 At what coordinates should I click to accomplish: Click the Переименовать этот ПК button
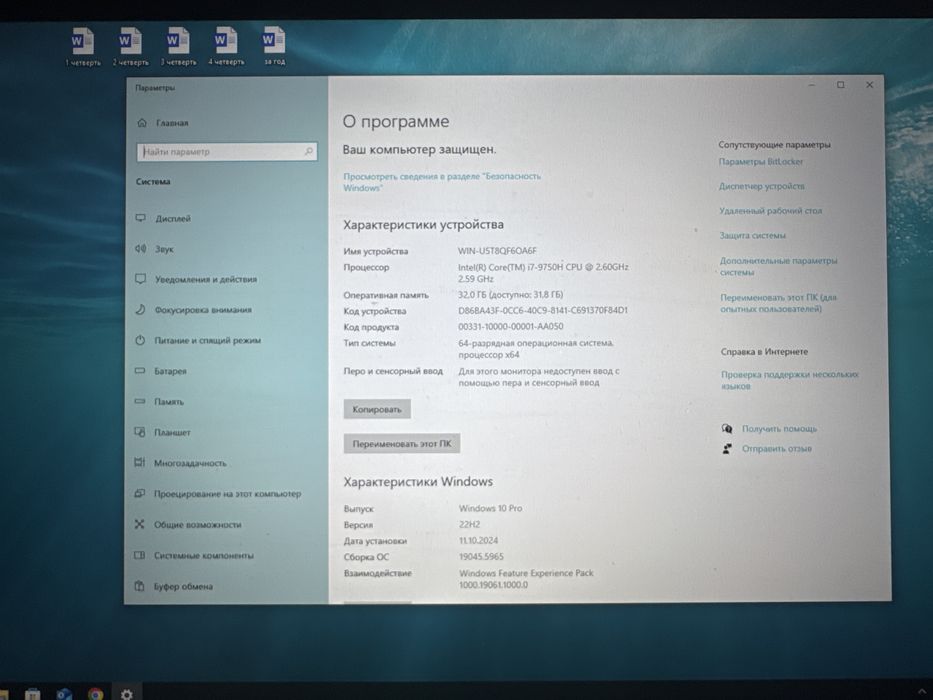tap(402, 443)
